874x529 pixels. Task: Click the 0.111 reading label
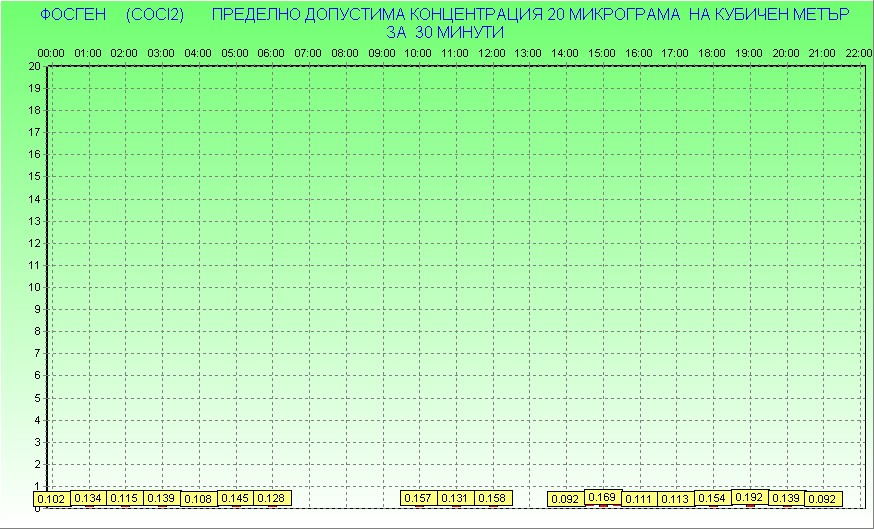(x=639, y=499)
